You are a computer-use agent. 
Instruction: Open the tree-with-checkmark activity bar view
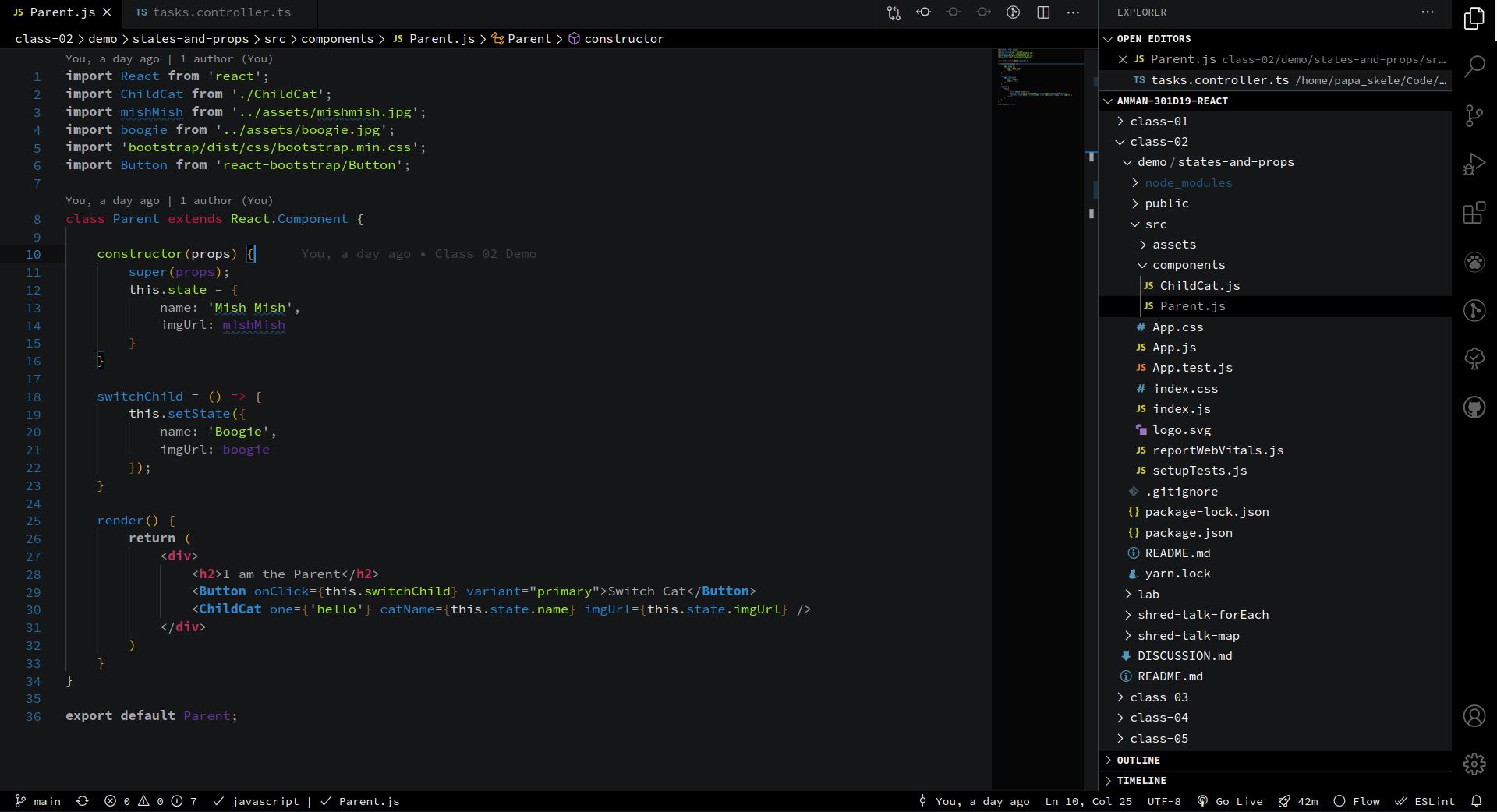(1474, 358)
